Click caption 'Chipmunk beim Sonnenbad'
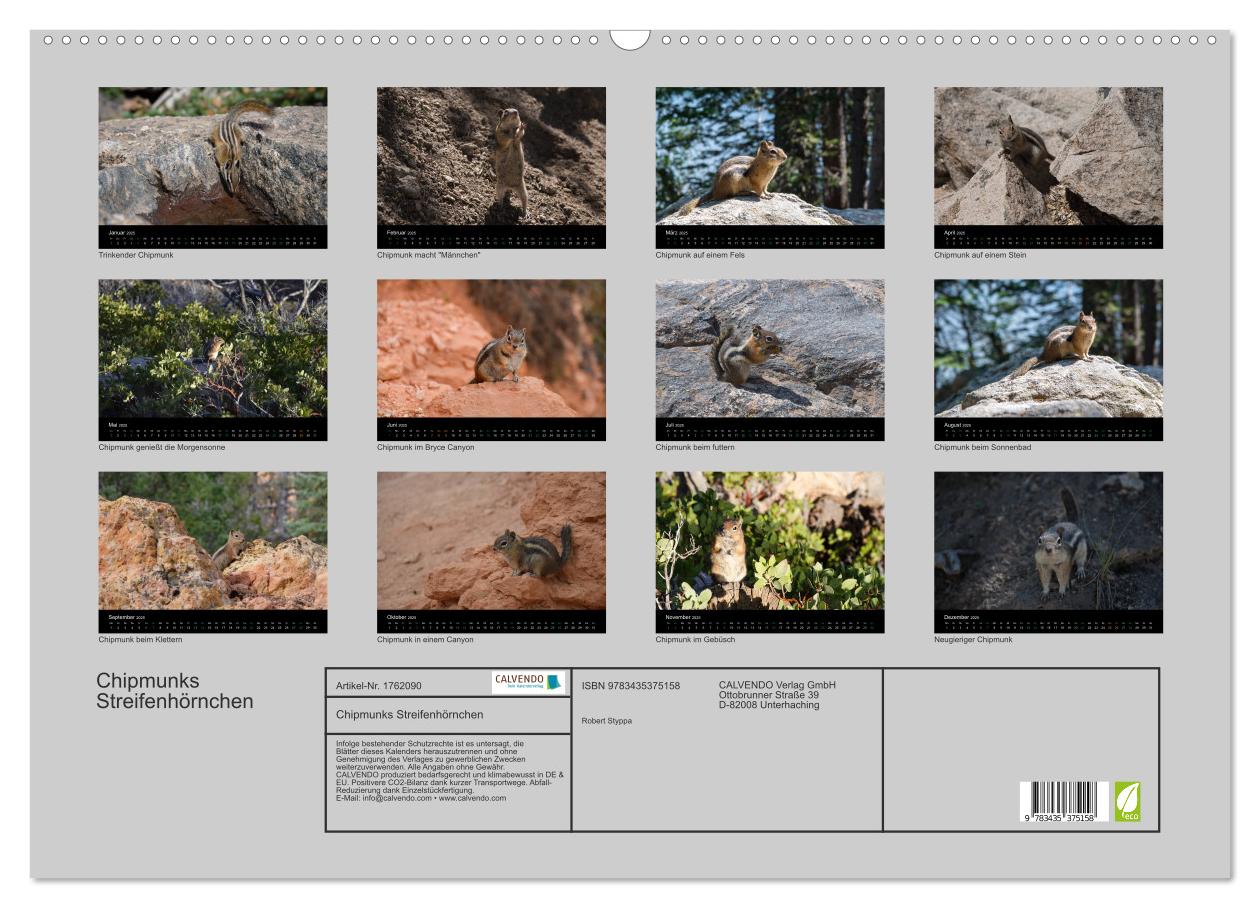 pyautogui.click(x=982, y=447)
